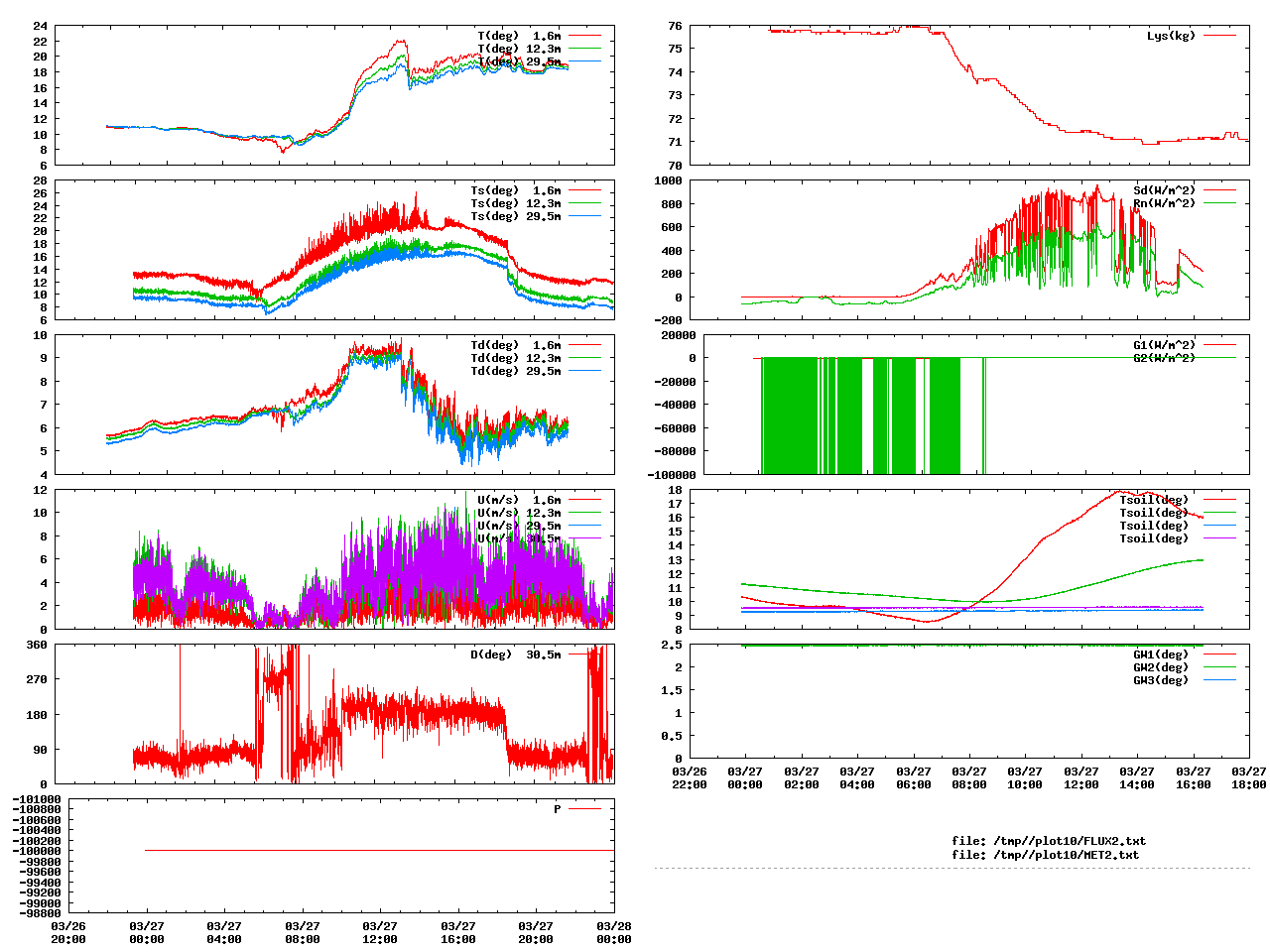Image resolution: width=1270 pixels, height=952 pixels.
Task: Click the '-98800' tick on pressure axis
Action: pos(41,912)
